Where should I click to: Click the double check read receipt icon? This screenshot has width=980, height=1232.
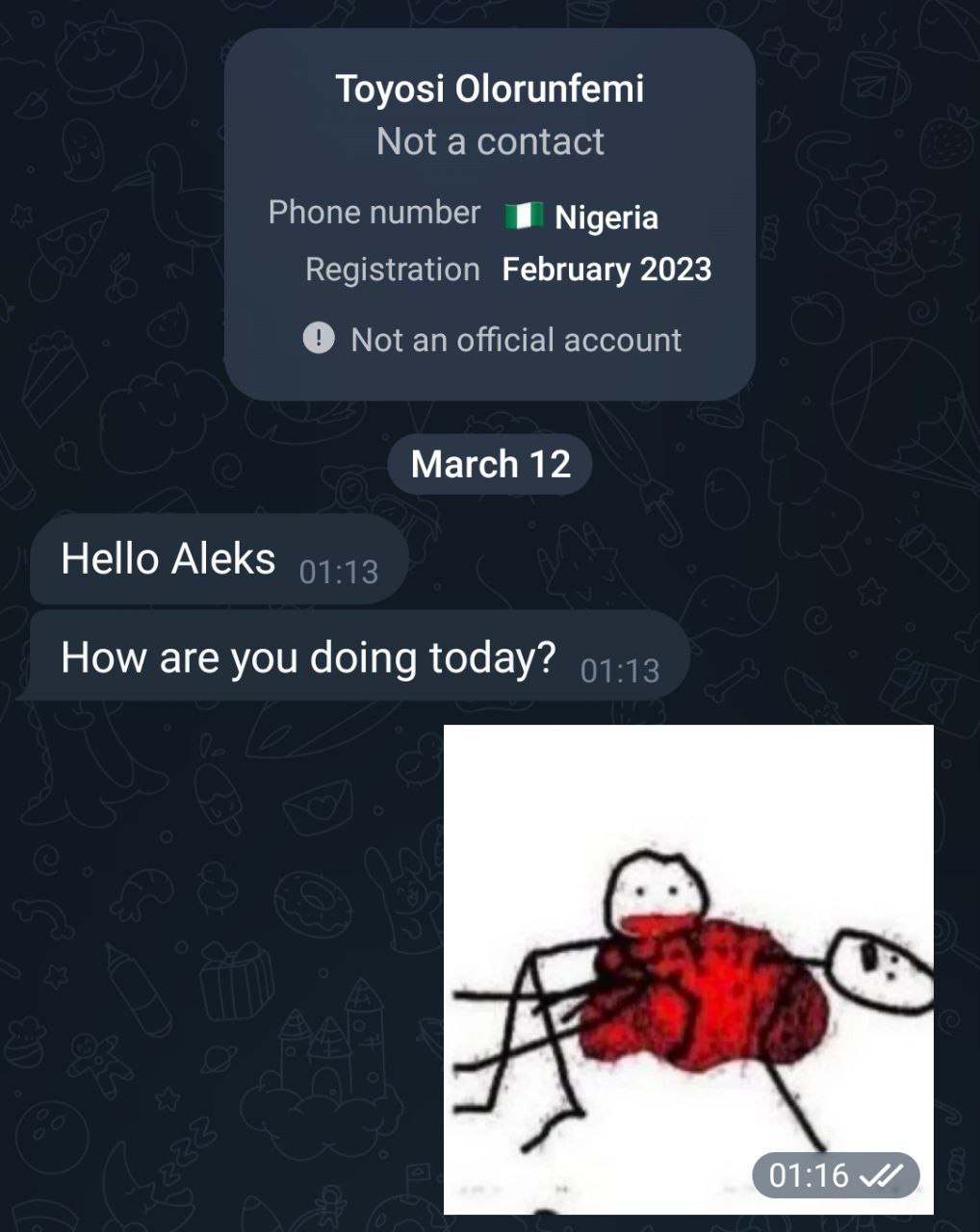click(x=882, y=1175)
